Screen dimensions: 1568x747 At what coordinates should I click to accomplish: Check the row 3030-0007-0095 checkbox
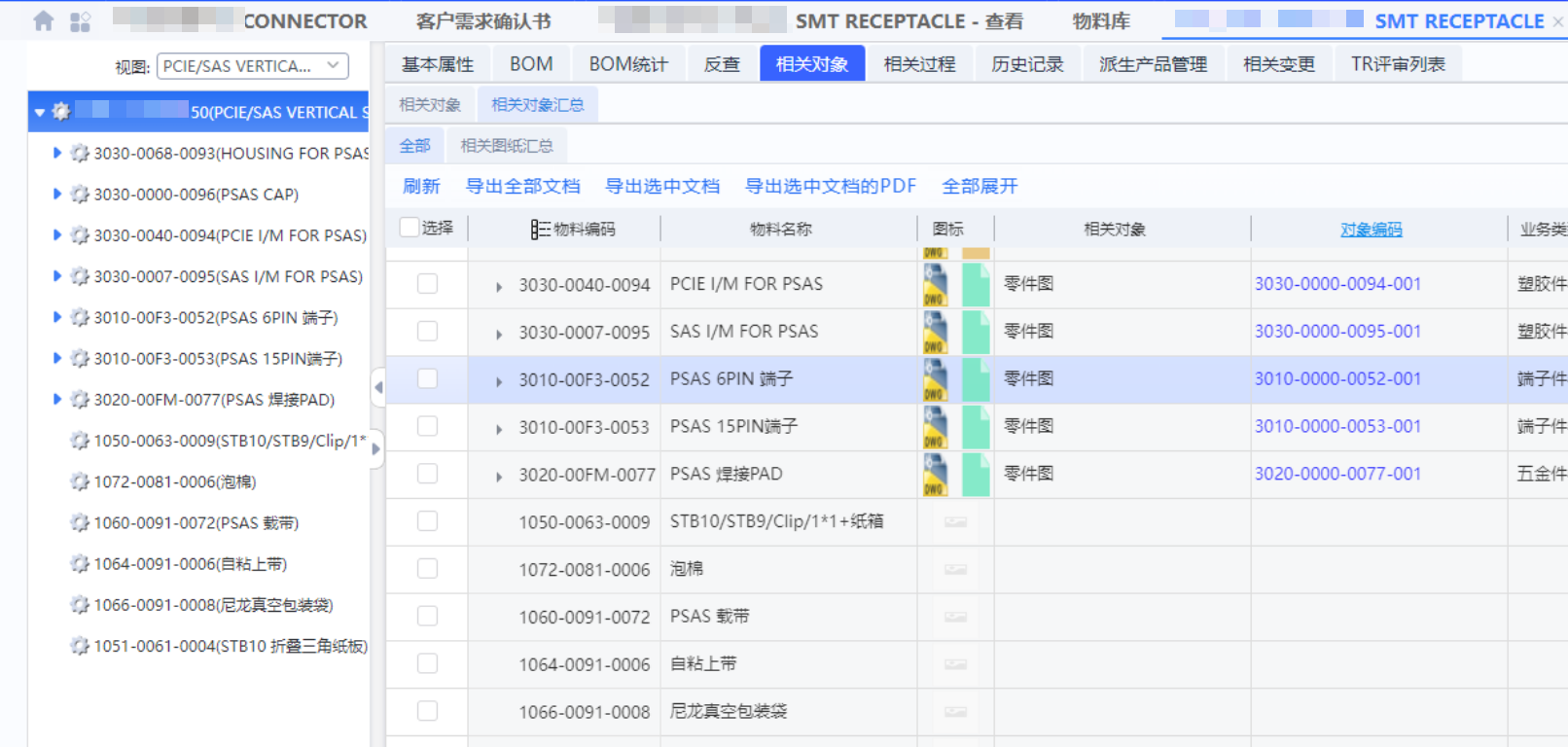(427, 332)
